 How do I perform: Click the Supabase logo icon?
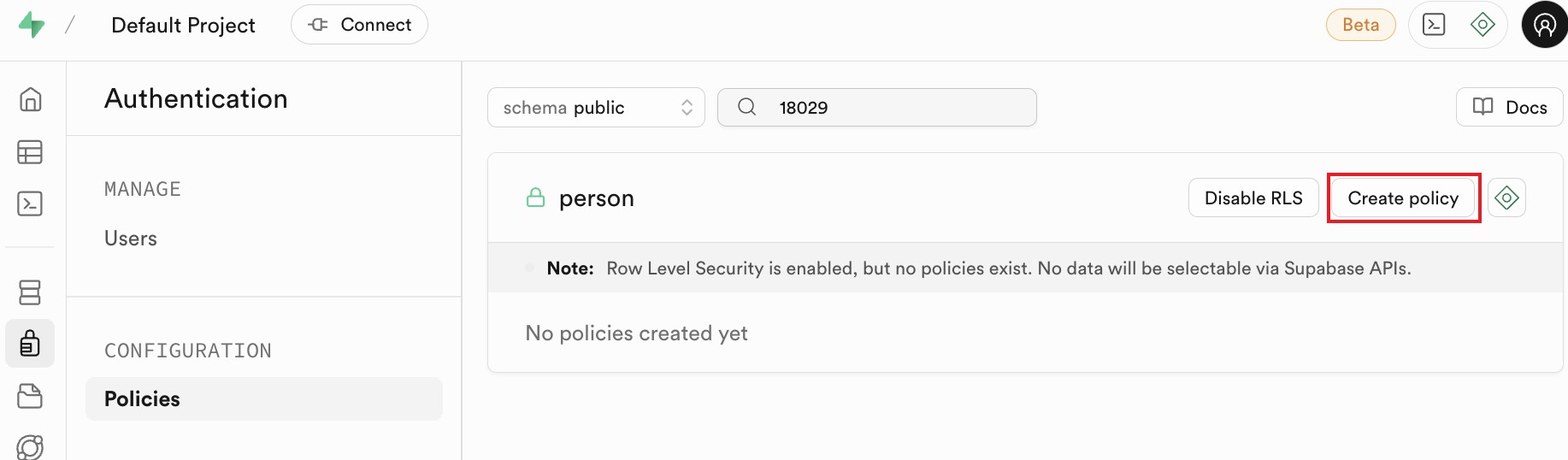pos(32,25)
